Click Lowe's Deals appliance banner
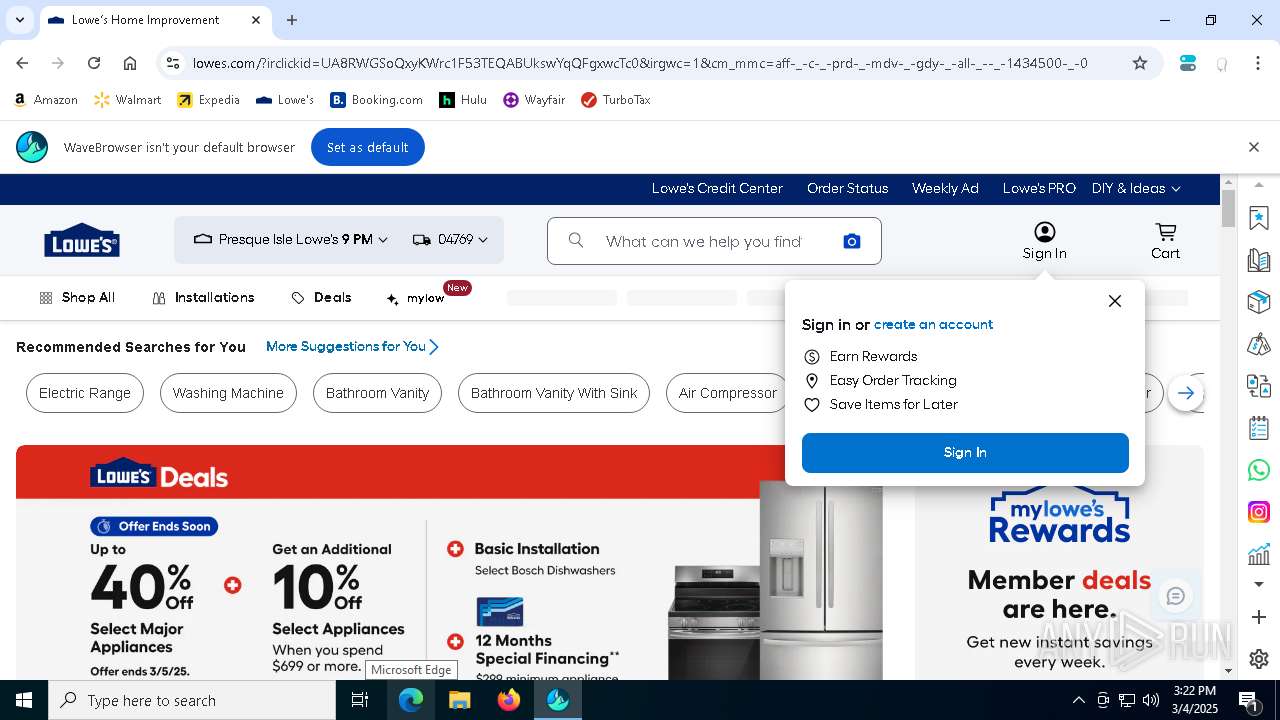This screenshot has width=1280, height=720. point(450,562)
